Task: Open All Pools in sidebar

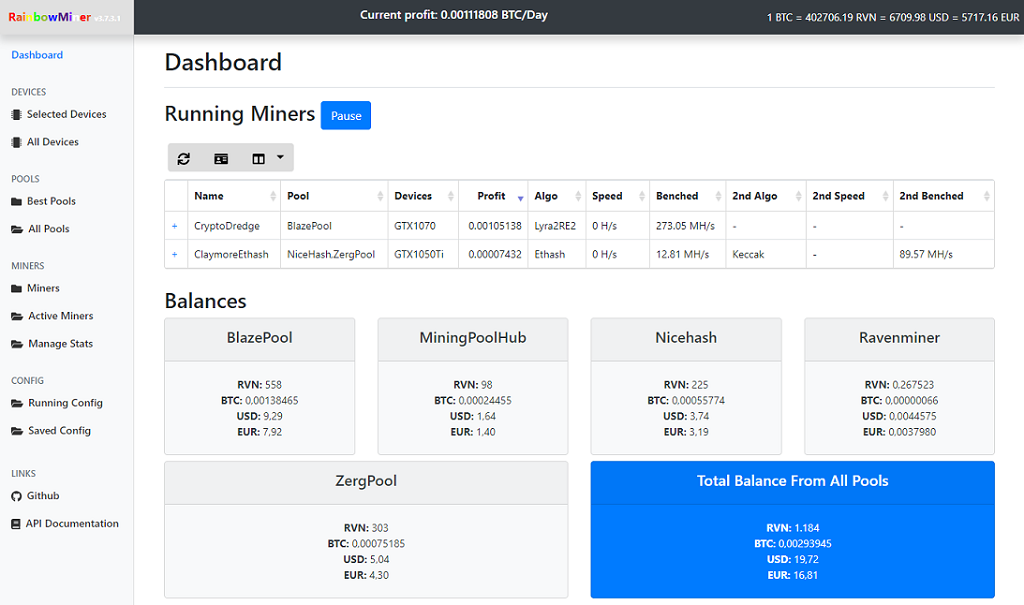Action: point(48,229)
